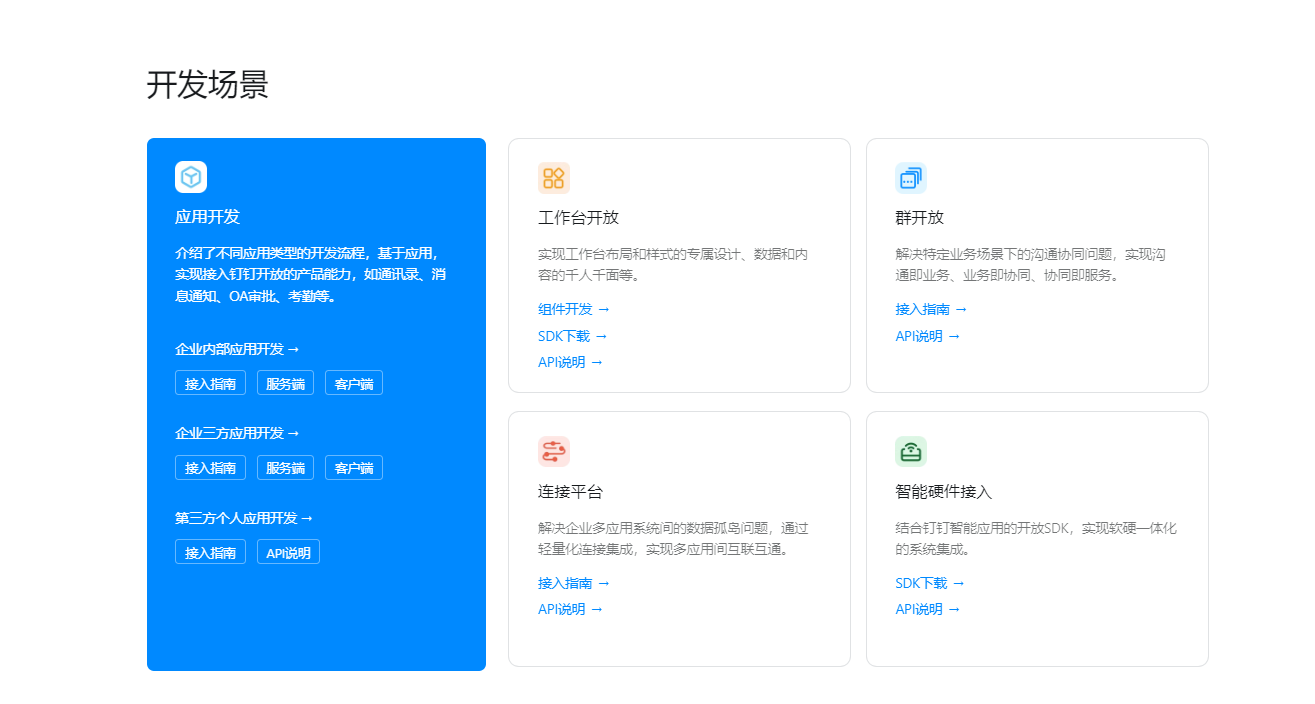The height and width of the screenshot is (704, 1315).
Task: Open API说明 link in 工作台开放 card
Action: 571,362
